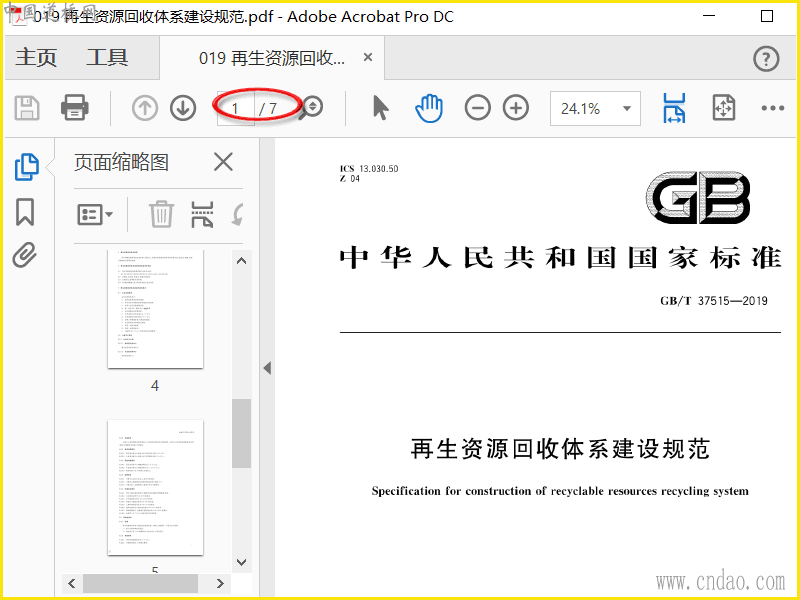Image resolution: width=800 pixels, height=600 pixels.
Task: Choose the Selection arrow tool
Action: pyautogui.click(x=381, y=108)
